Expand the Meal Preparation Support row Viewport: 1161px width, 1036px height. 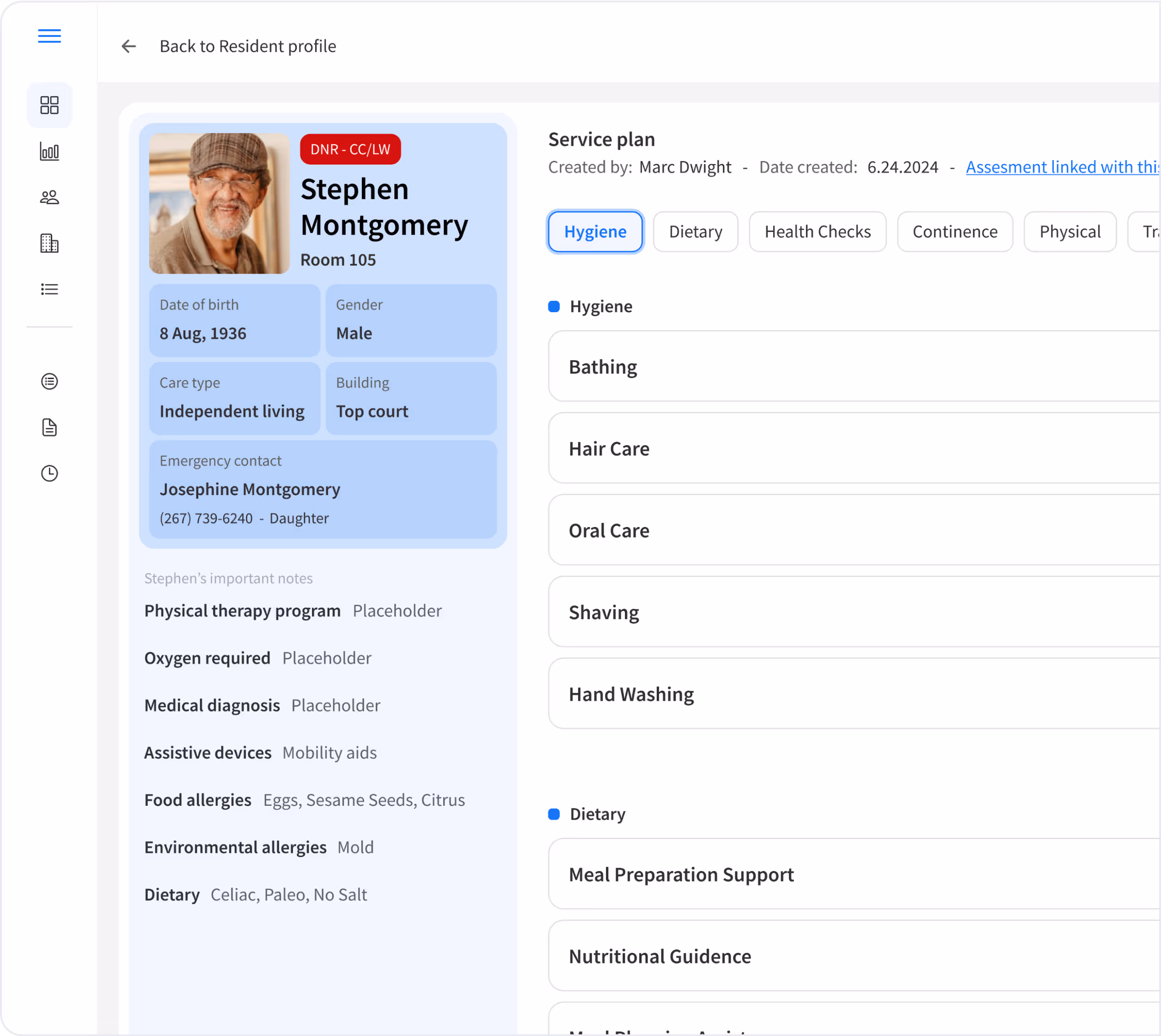(x=853, y=874)
